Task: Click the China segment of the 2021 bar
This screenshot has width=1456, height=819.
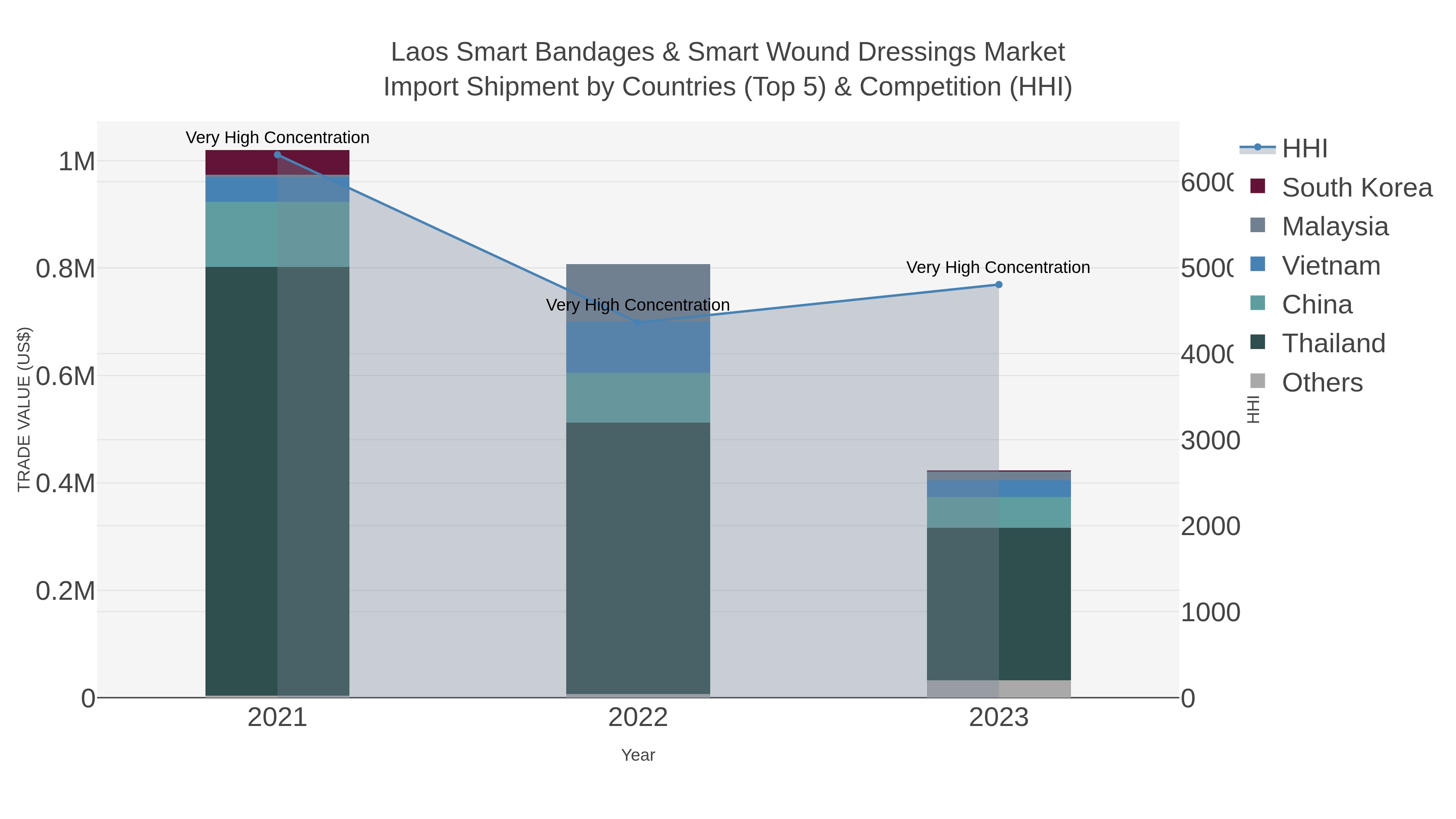Action: [x=277, y=235]
